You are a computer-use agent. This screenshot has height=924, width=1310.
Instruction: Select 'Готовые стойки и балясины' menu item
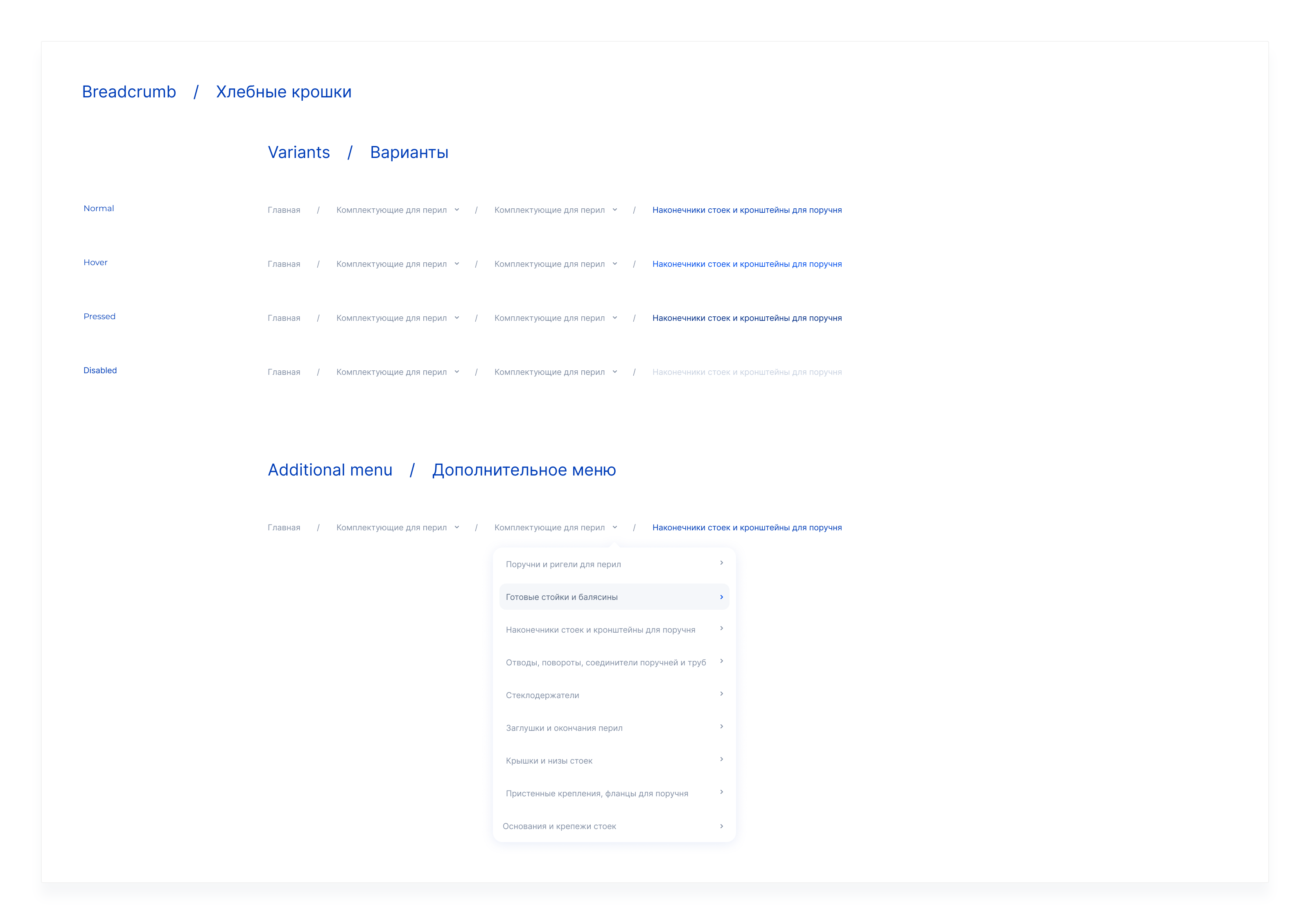click(x=561, y=597)
